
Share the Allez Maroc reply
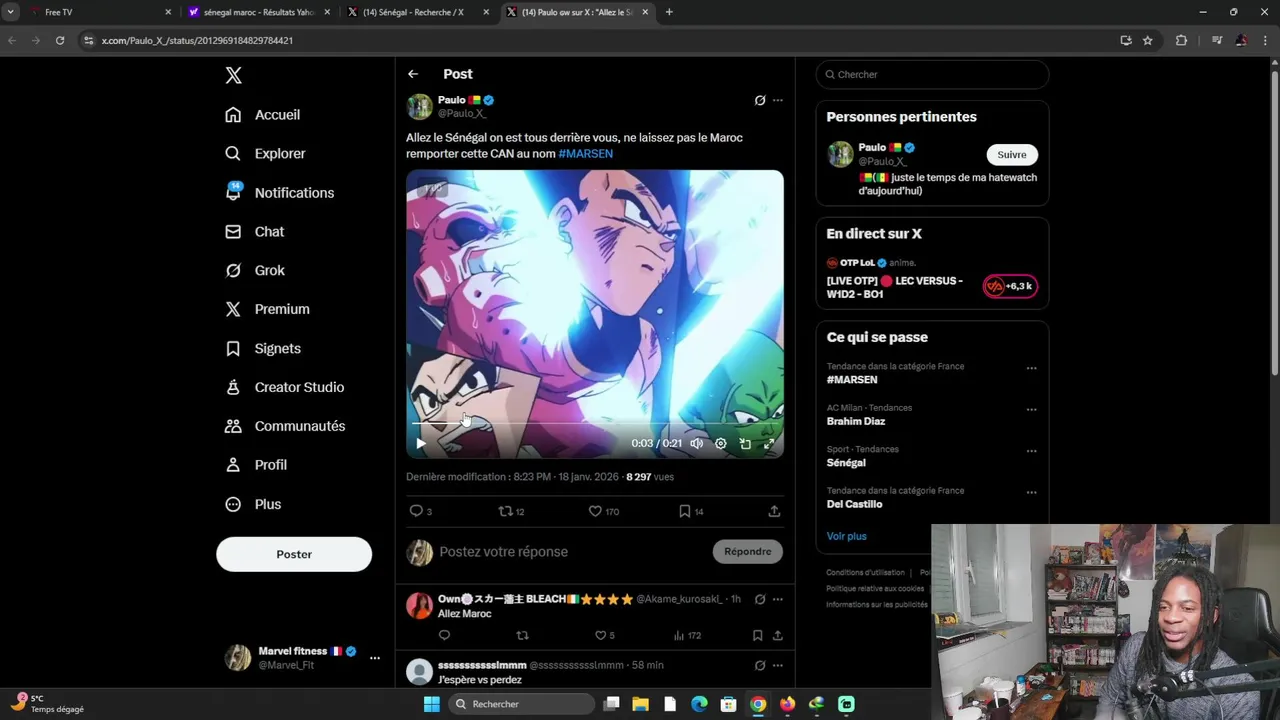point(777,635)
